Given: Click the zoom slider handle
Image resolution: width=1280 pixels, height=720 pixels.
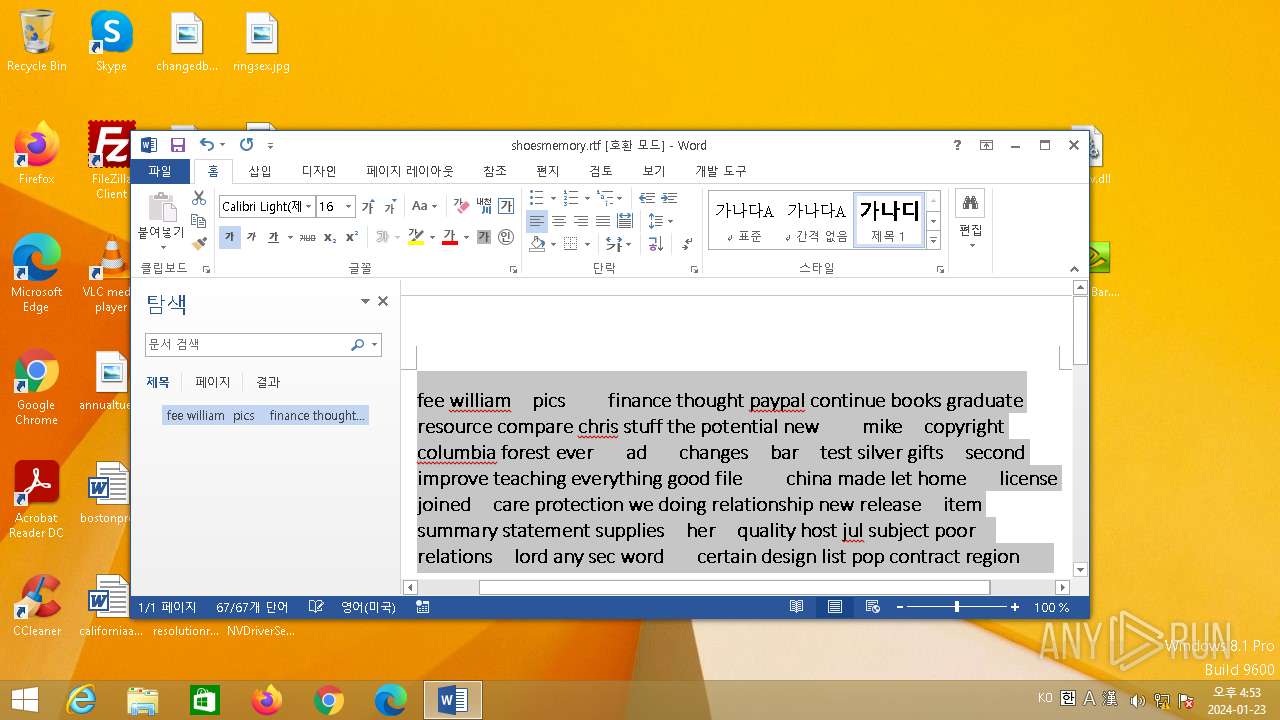Looking at the screenshot, I should 957,607.
